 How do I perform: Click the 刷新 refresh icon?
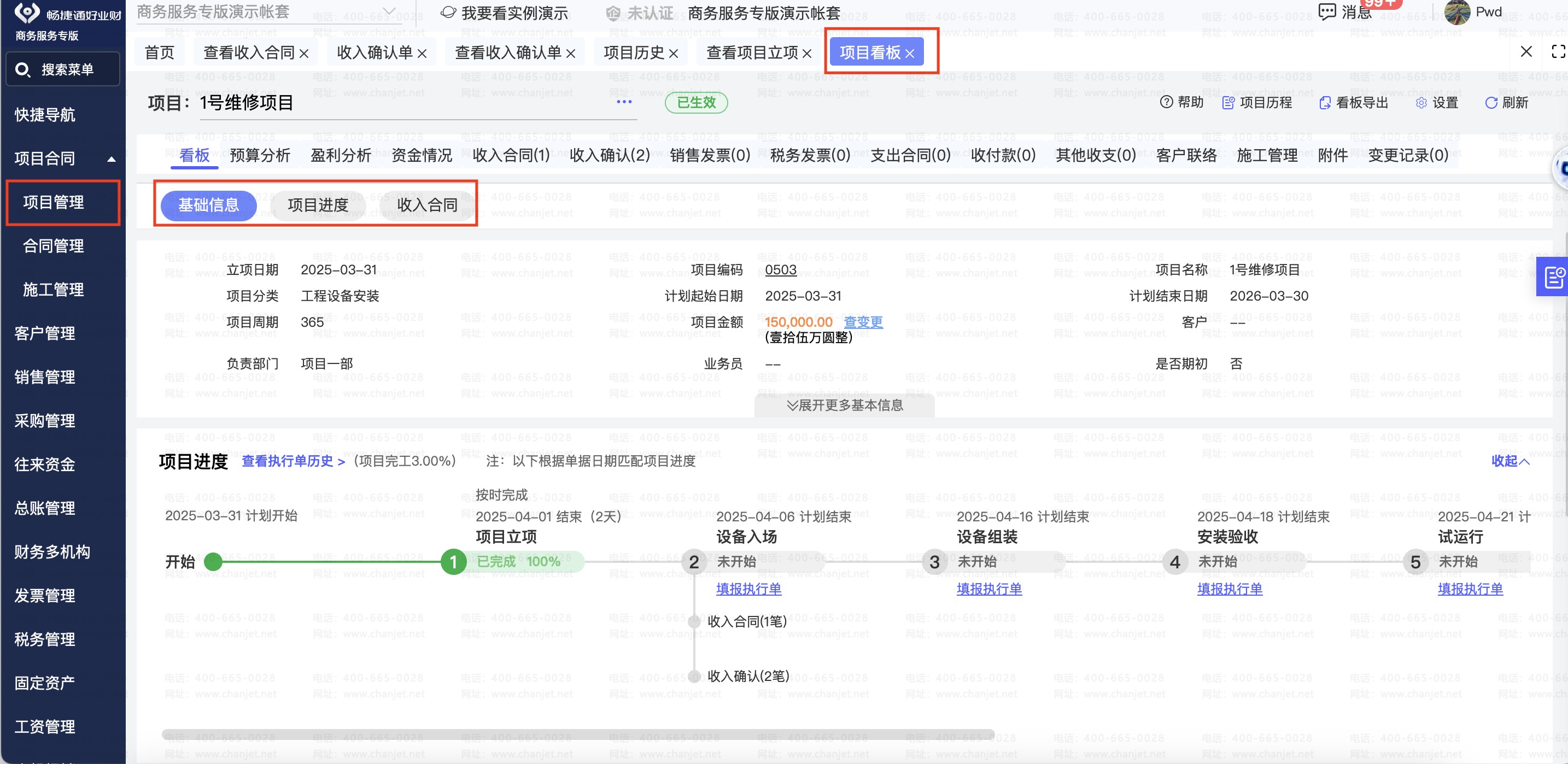click(x=1491, y=103)
